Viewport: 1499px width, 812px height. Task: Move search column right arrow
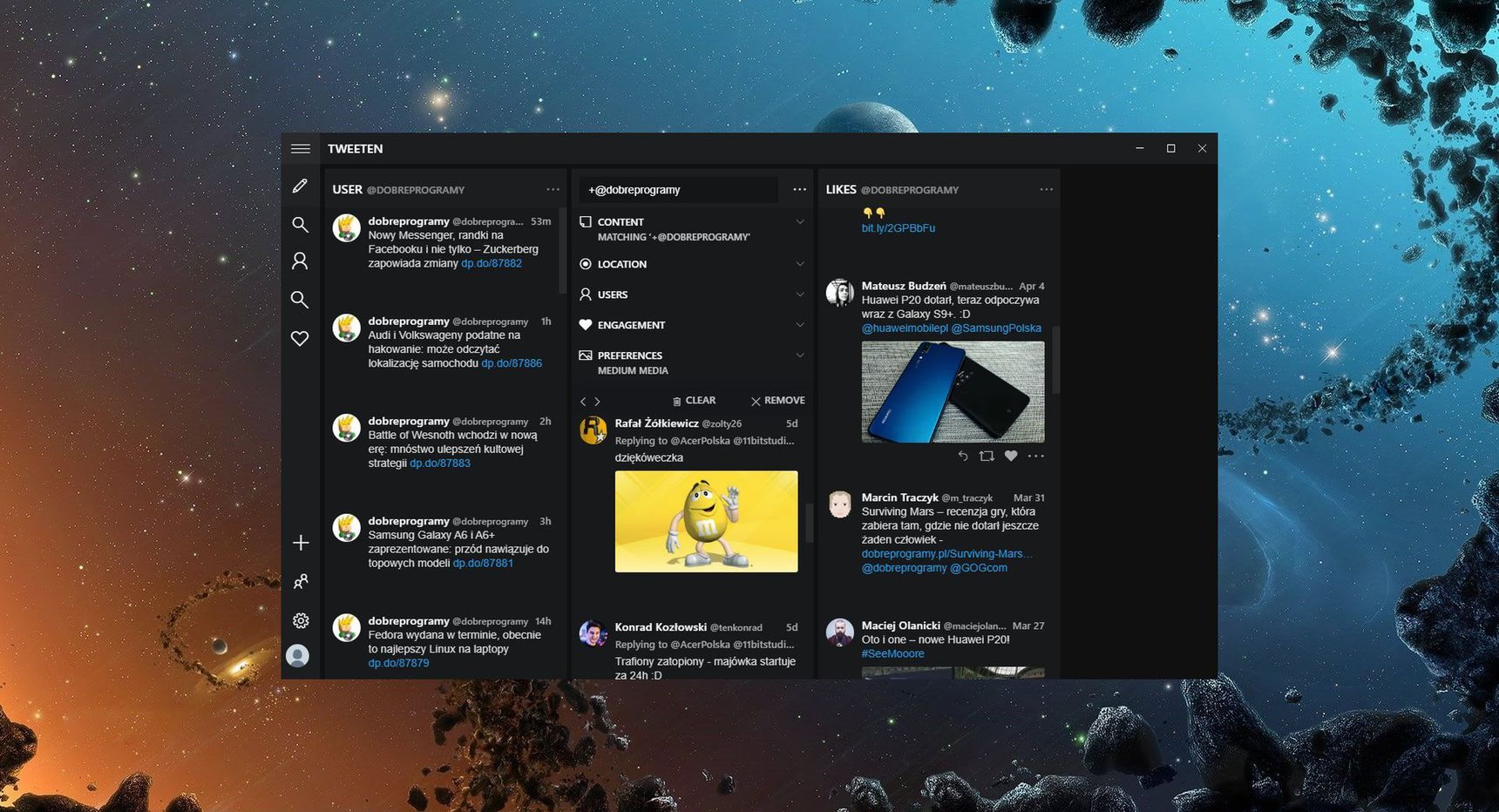pyautogui.click(x=597, y=402)
